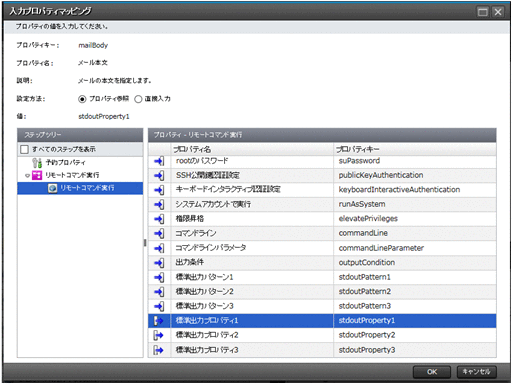Select コマンドラインパラメータ property name

(211, 248)
